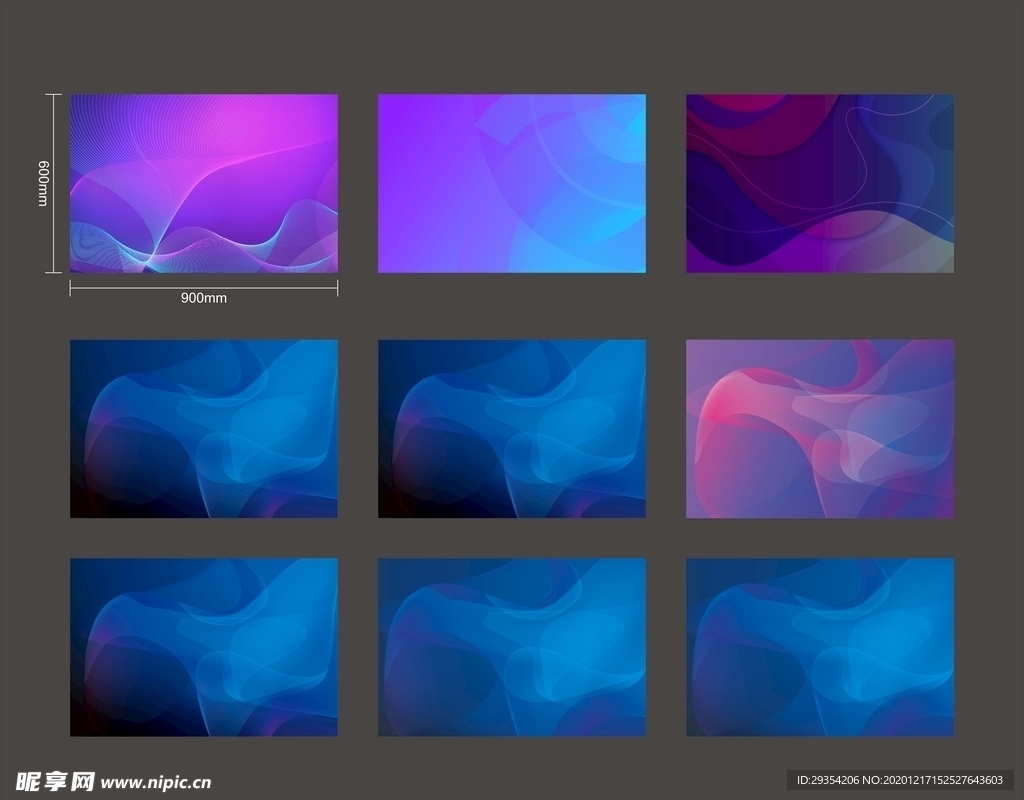Open the bottom-left dark blue wave thumbnail
The width and height of the screenshot is (1024, 800).
click(x=203, y=647)
